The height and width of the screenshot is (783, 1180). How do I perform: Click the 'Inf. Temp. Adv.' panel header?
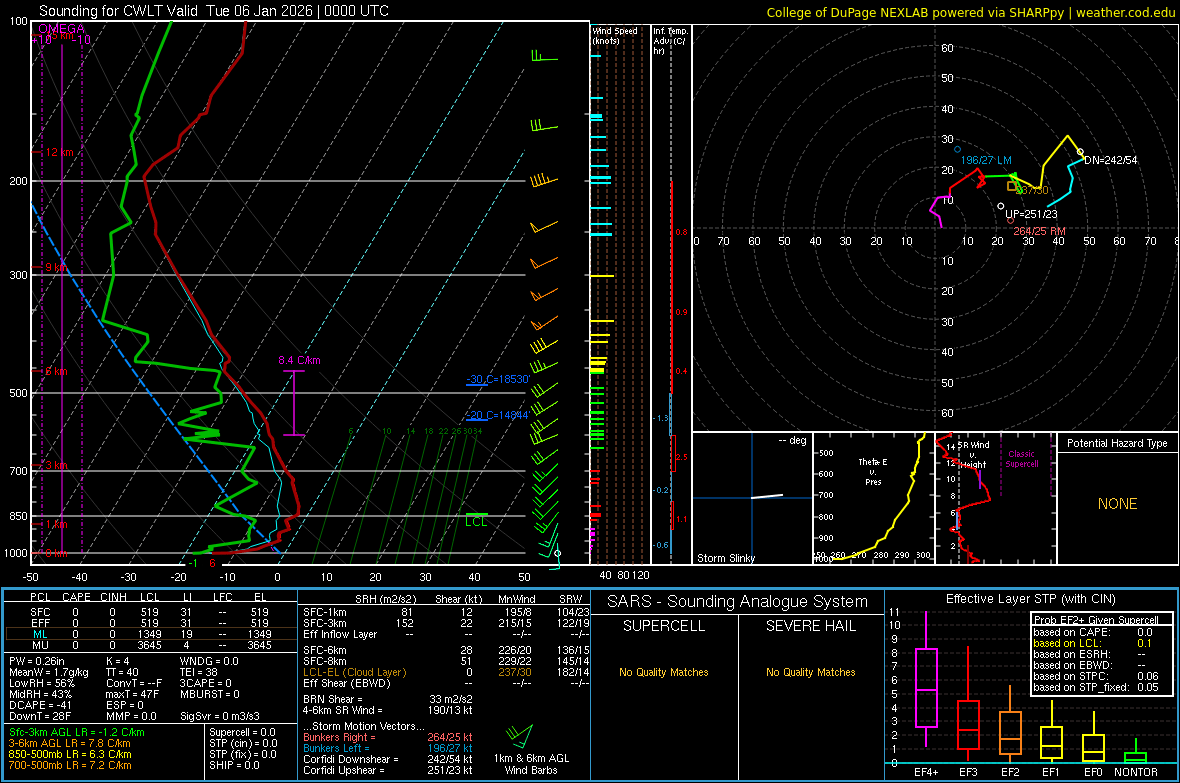point(671,41)
